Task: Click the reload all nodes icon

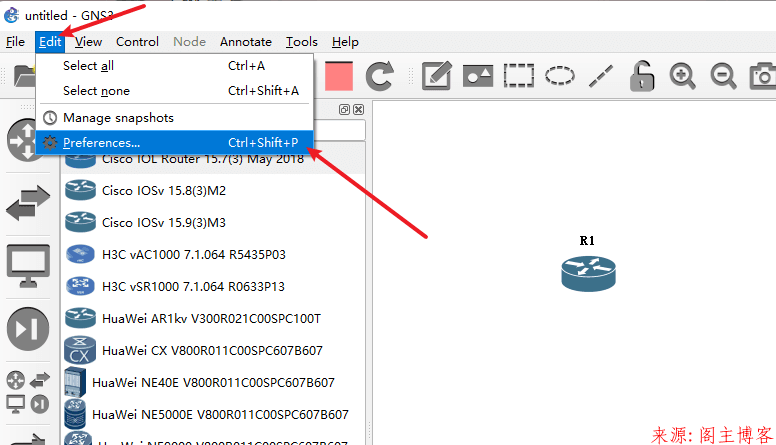Action: 380,76
